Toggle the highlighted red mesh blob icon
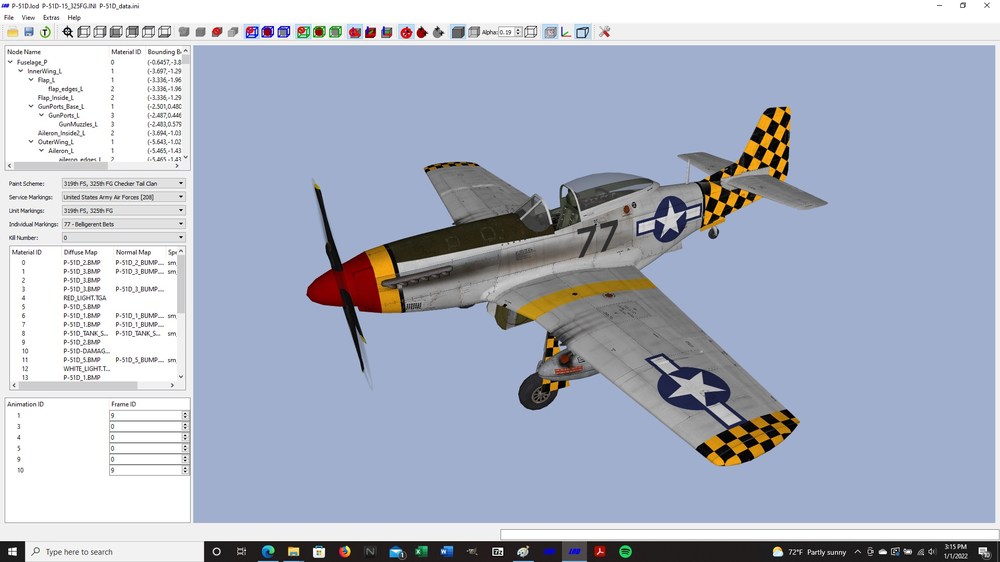1000x562 pixels. pyautogui.click(x=355, y=32)
